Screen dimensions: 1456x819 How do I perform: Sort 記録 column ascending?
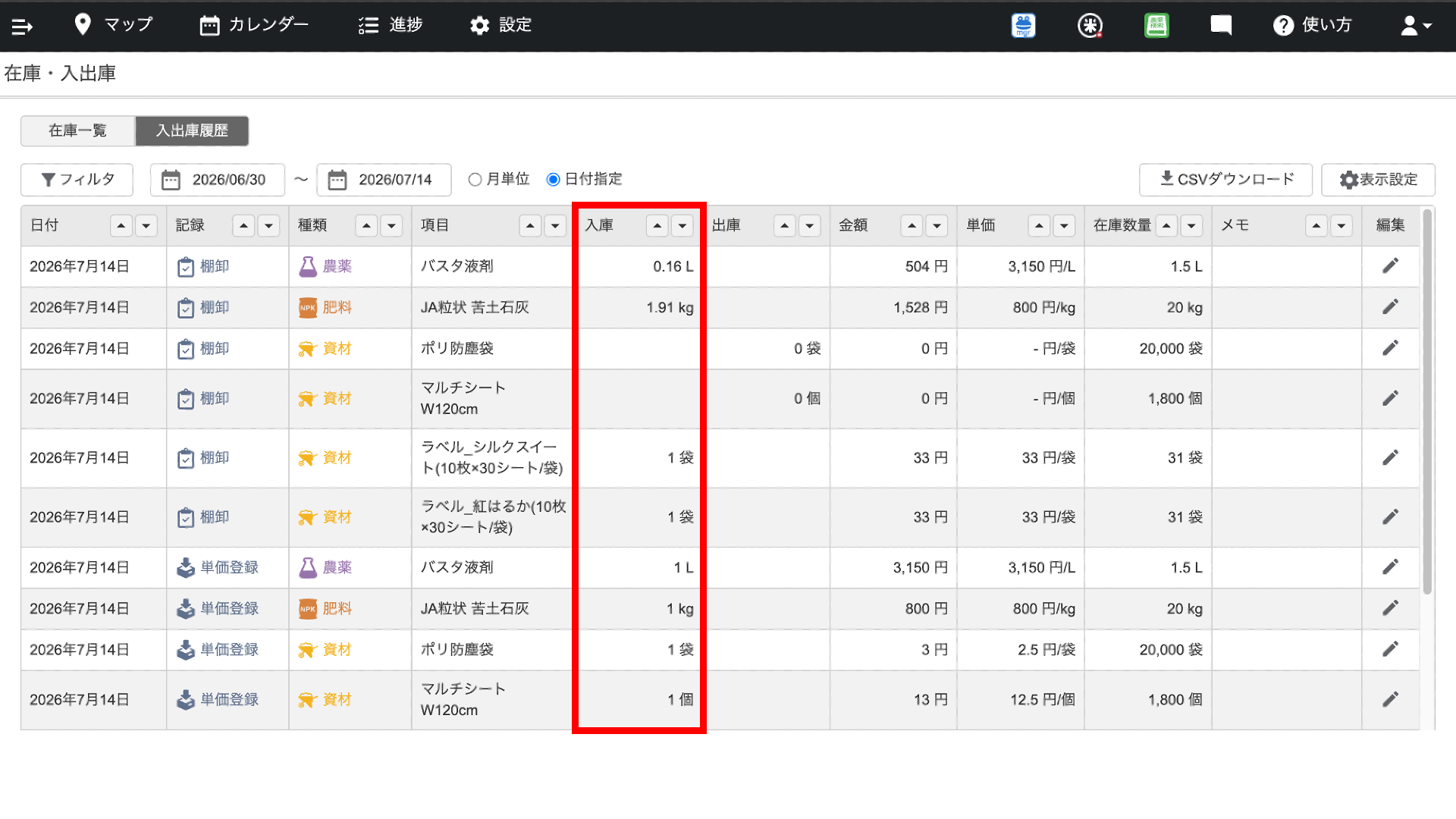coord(243,226)
